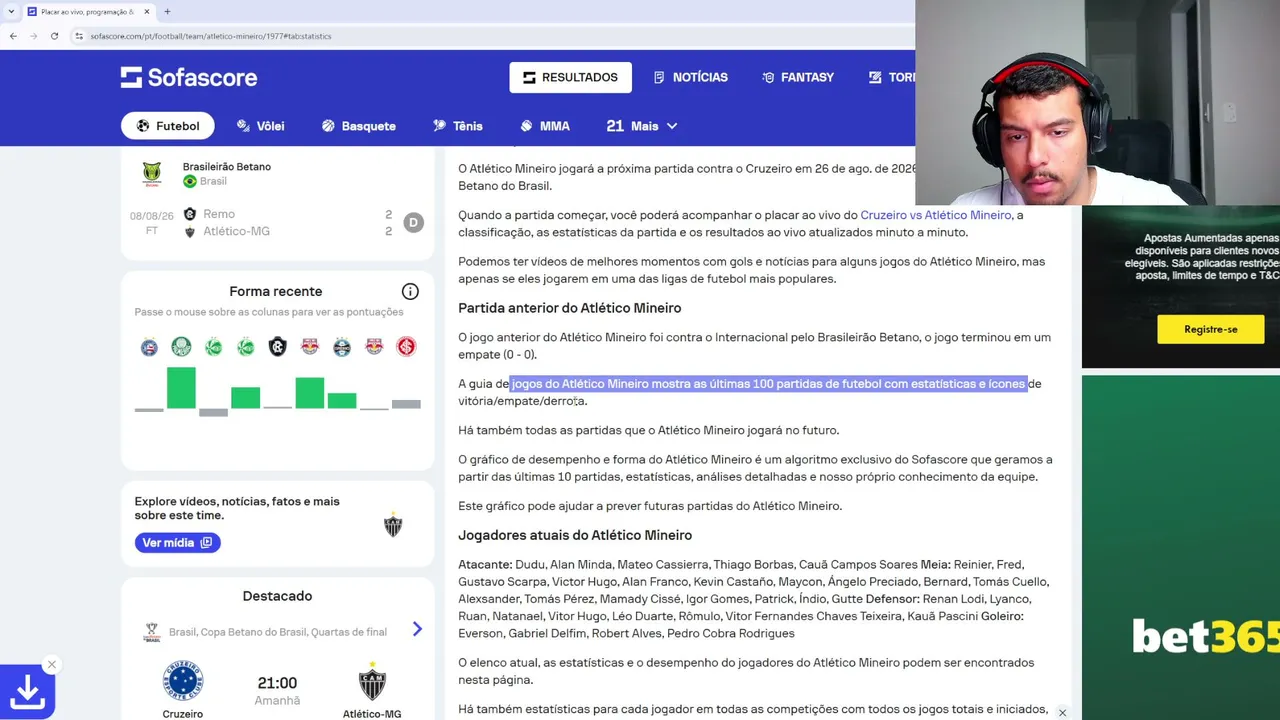The width and height of the screenshot is (1280, 720).
Task: View site information icon in address bar
Action: coord(79,36)
